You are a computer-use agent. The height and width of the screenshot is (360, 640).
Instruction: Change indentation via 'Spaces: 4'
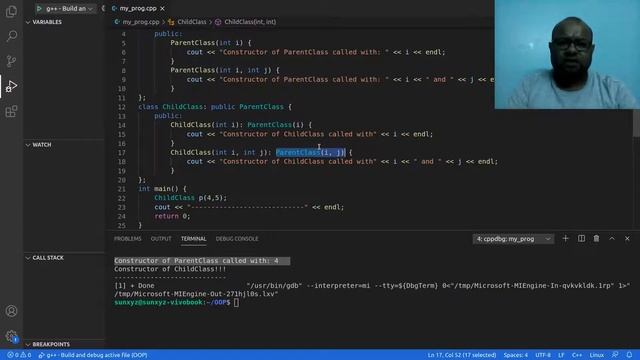[516, 355]
